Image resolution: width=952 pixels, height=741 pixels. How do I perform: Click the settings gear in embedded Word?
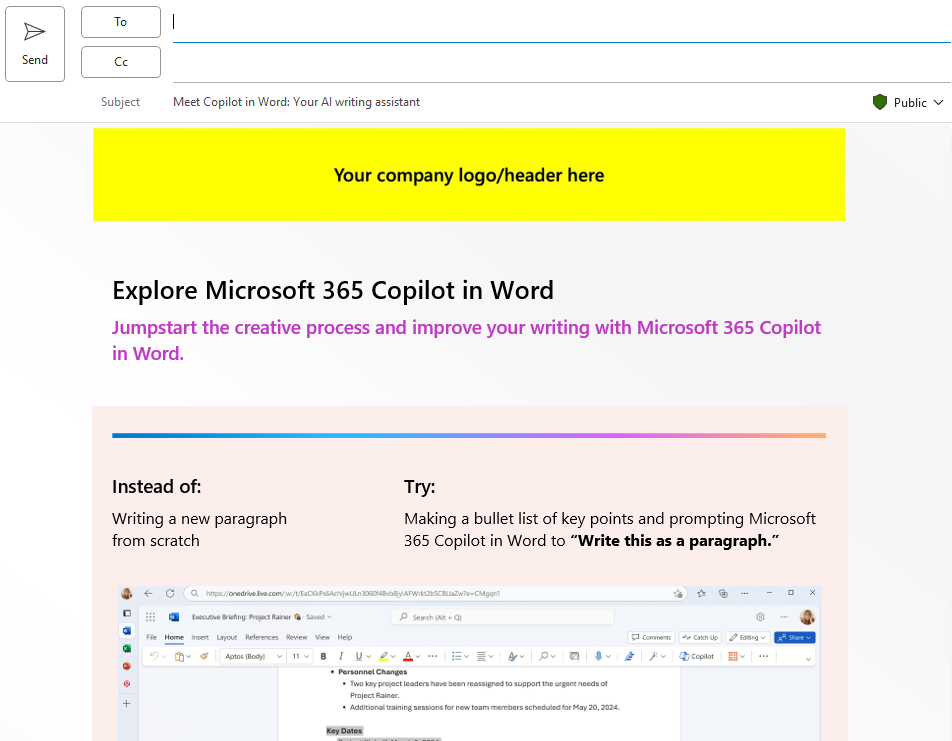coord(760,616)
